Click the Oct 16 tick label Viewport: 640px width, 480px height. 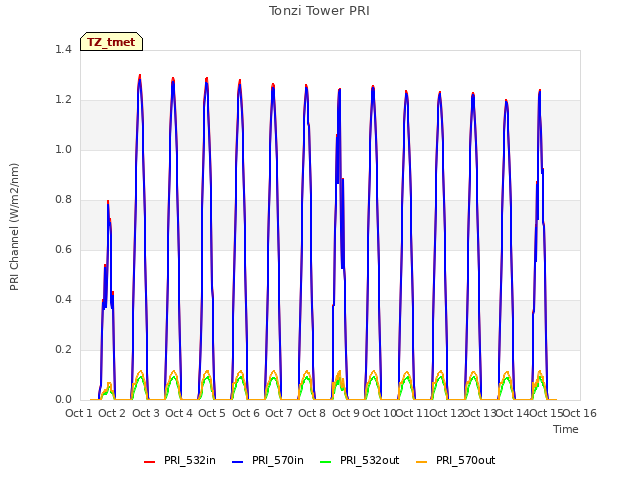pos(580,413)
